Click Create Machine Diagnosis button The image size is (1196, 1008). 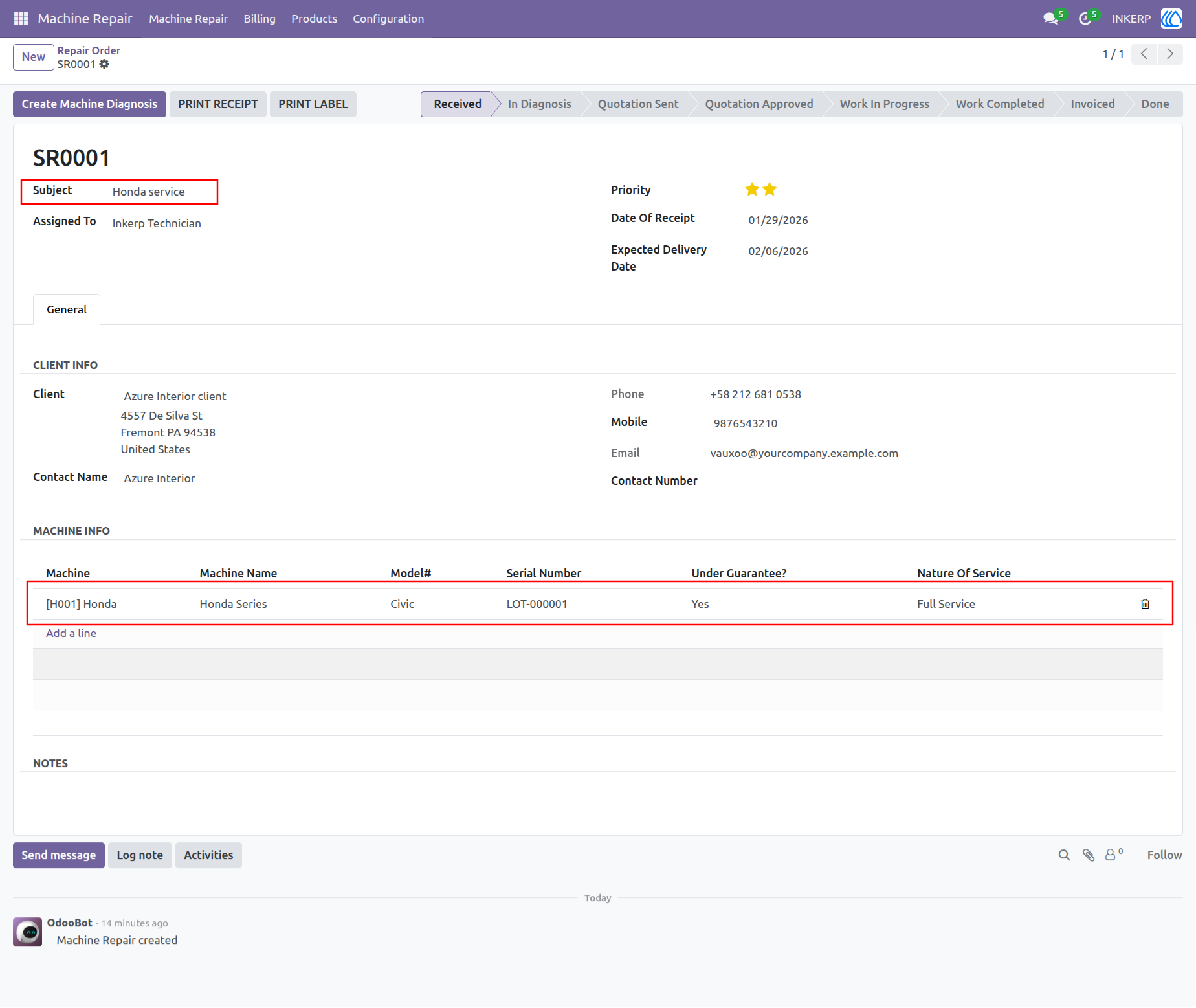pos(89,104)
